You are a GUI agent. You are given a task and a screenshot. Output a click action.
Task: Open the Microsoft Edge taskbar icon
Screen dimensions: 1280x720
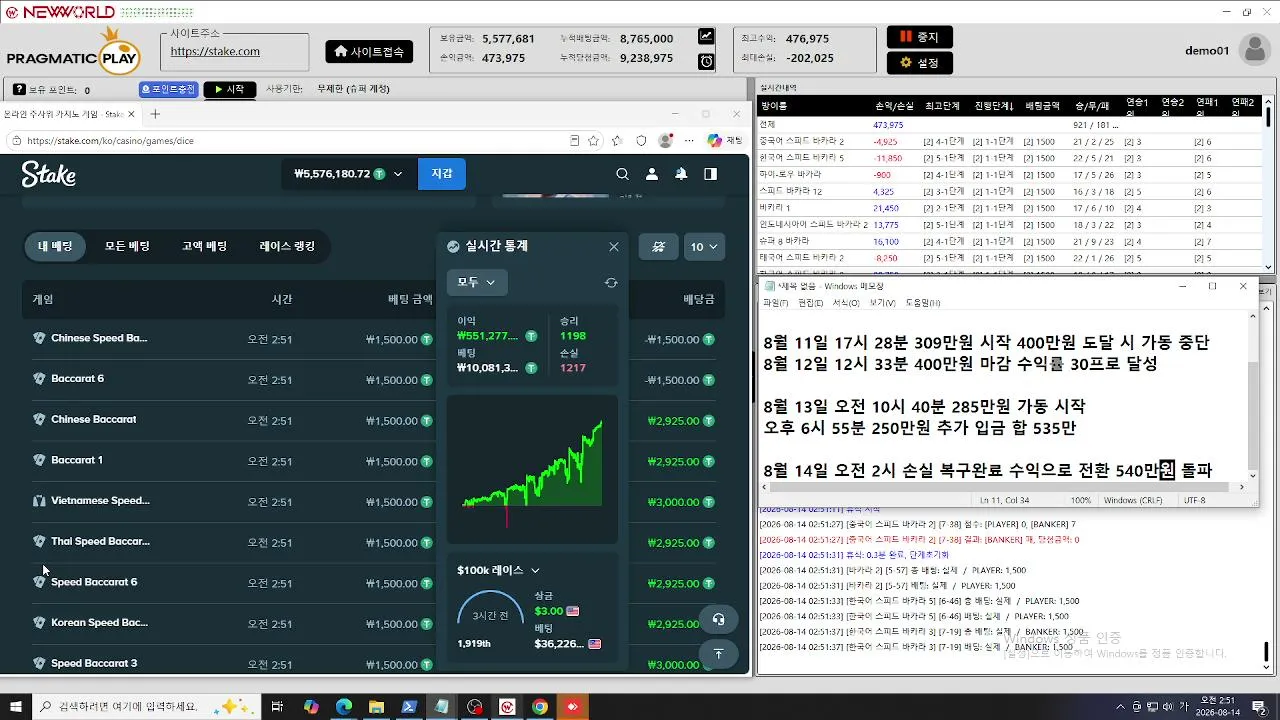(x=343, y=707)
